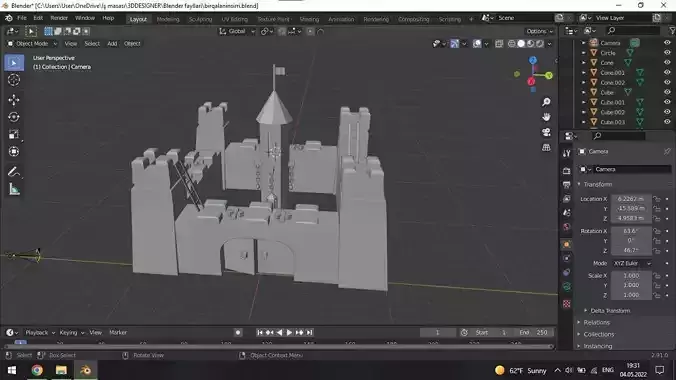Screen dimensions: 676x380
Task: Open the Texture properties tab
Action: coord(566,304)
